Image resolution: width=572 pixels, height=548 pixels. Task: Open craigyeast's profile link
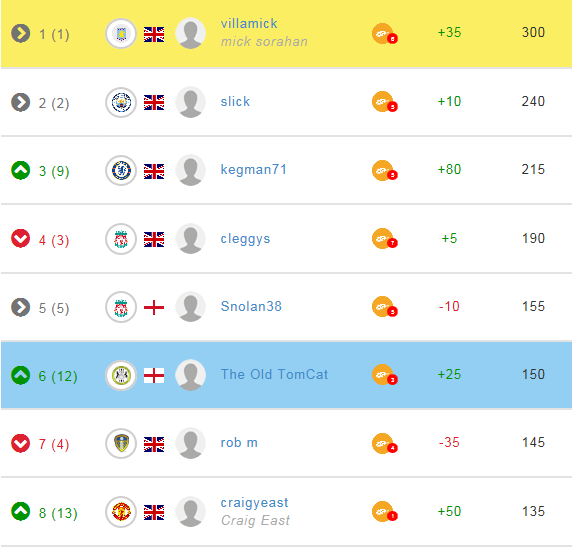[254, 503]
